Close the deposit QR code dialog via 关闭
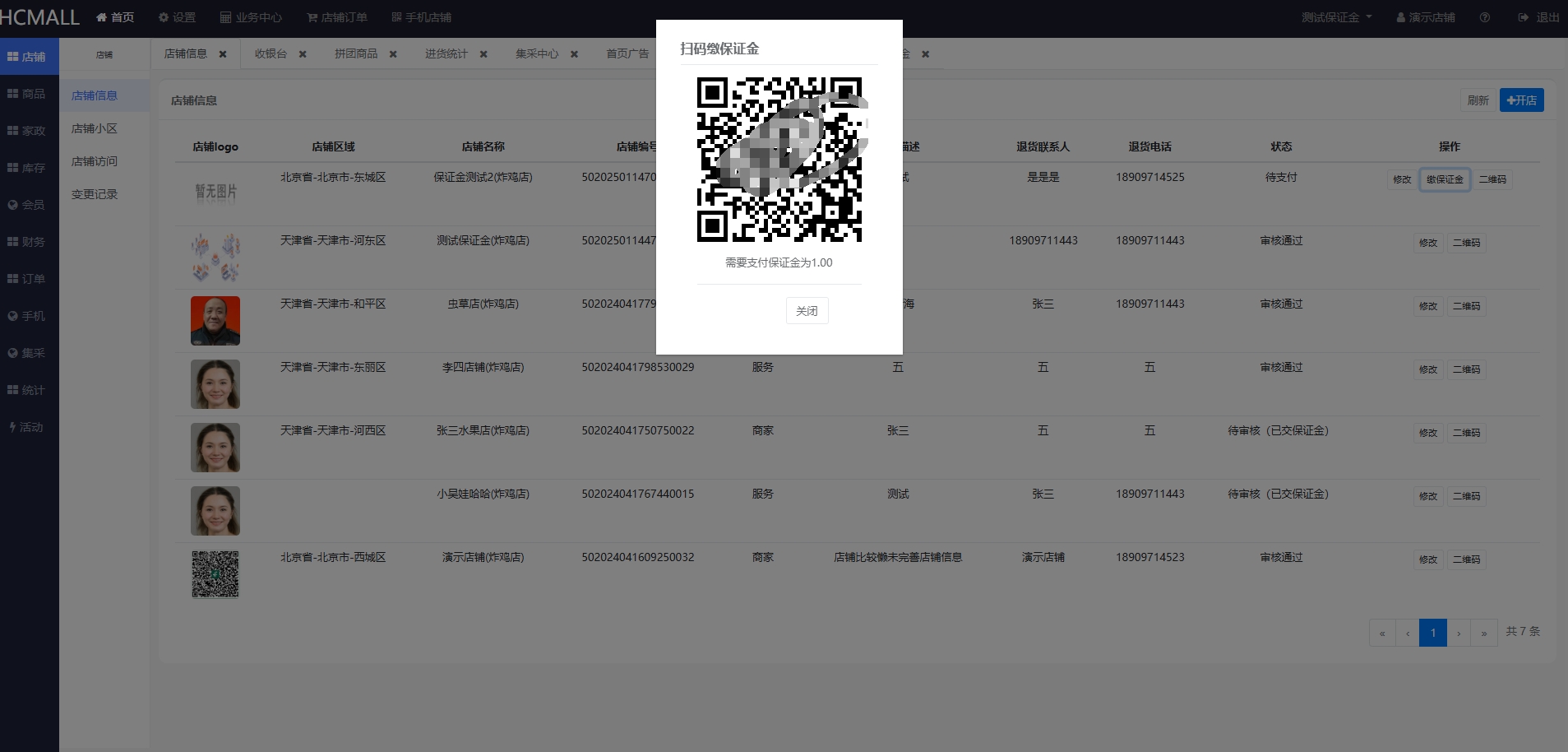The image size is (1568, 752). (x=807, y=311)
